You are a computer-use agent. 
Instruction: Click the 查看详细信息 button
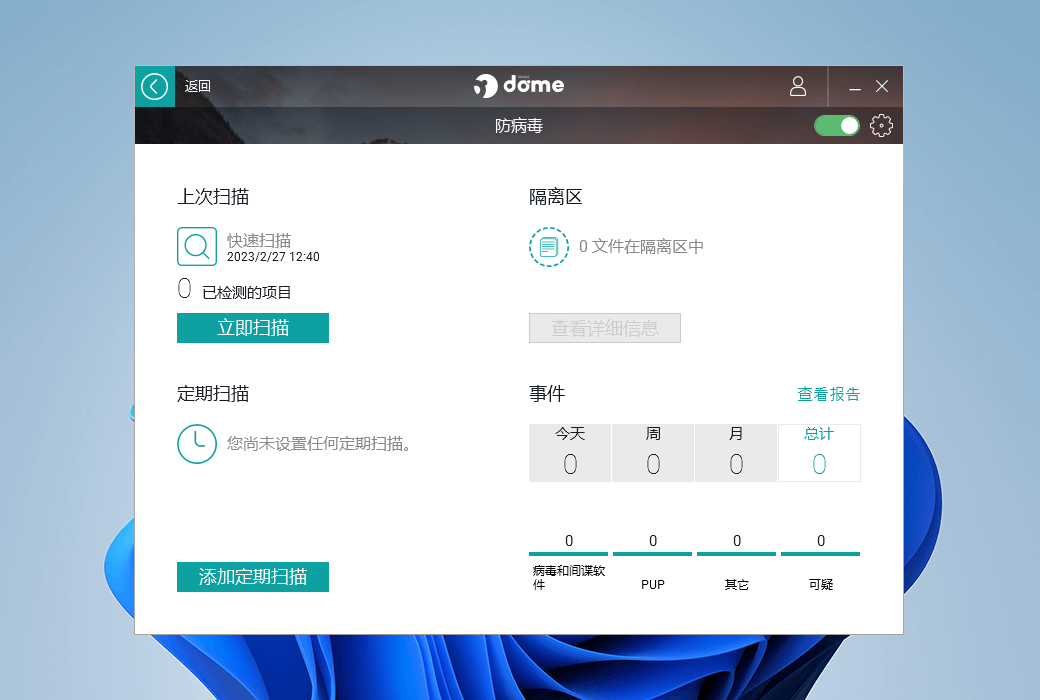click(604, 328)
